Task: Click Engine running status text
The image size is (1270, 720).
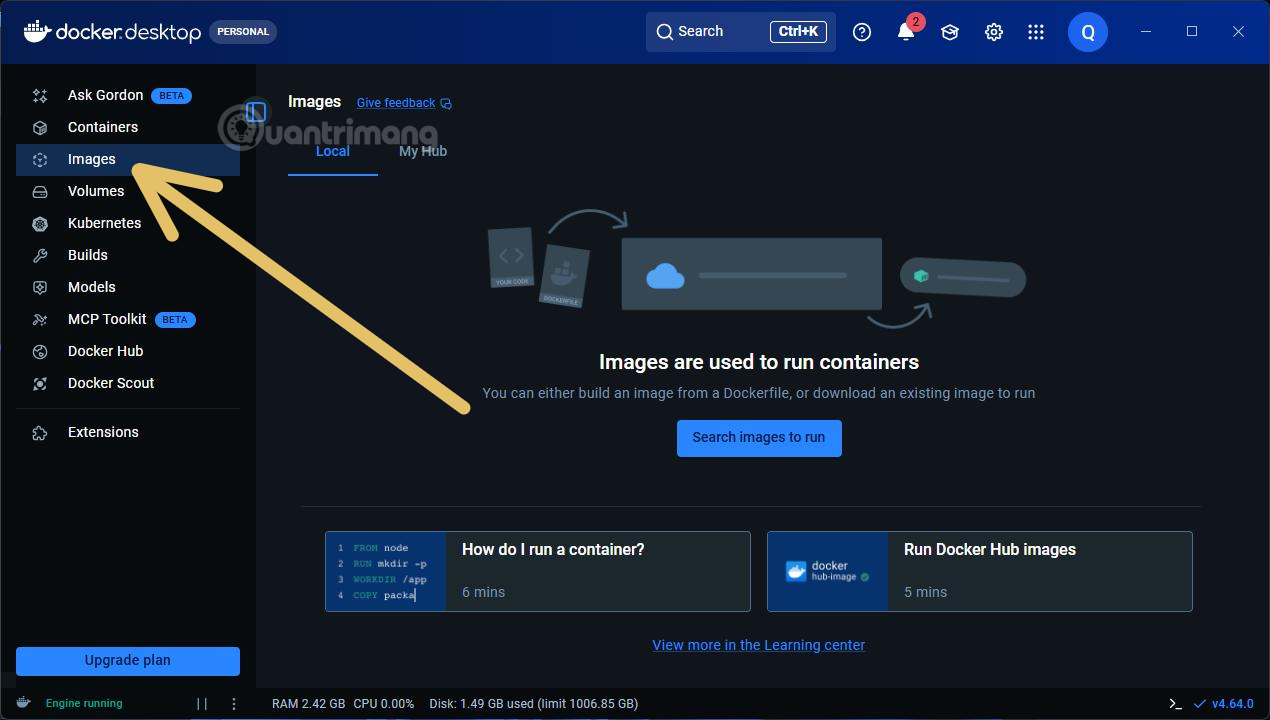Action: click(84, 704)
